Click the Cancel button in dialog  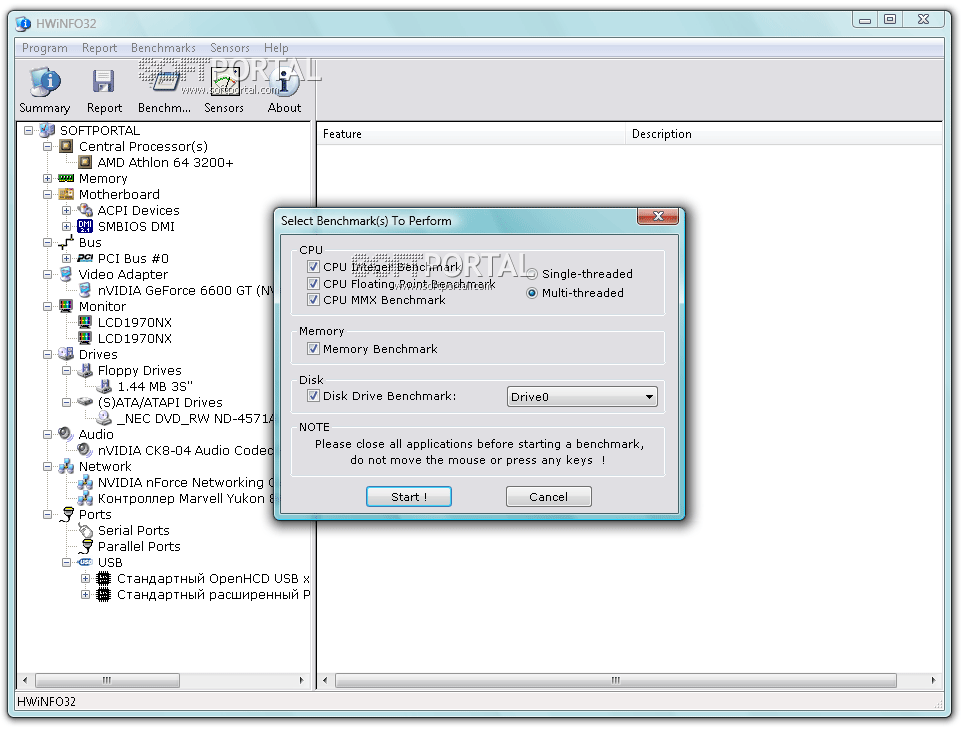[x=548, y=497]
